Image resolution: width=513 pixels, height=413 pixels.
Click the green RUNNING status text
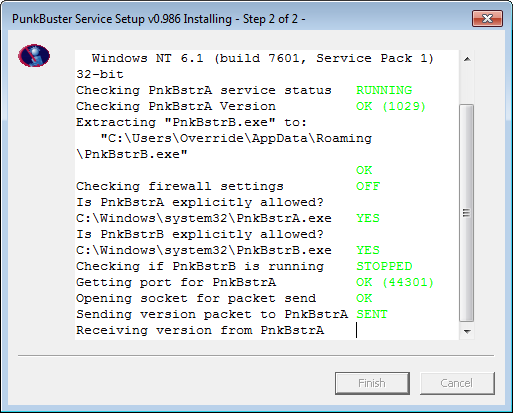pos(384,90)
